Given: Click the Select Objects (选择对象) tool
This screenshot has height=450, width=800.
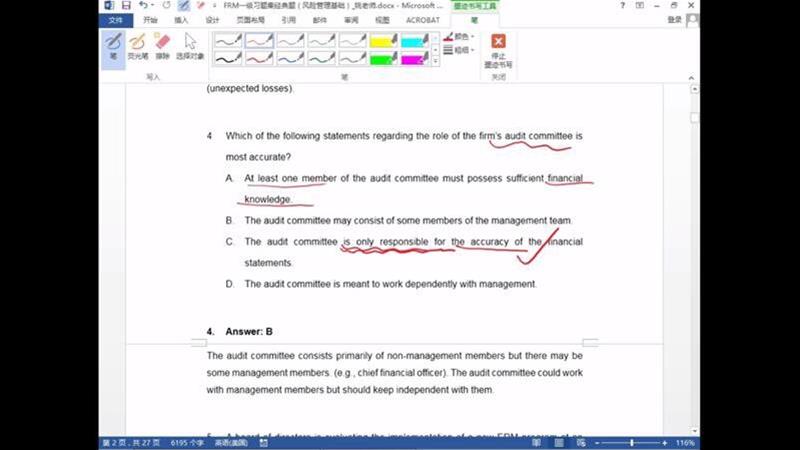Looking at the screenshot, I should tap(190, 46).
